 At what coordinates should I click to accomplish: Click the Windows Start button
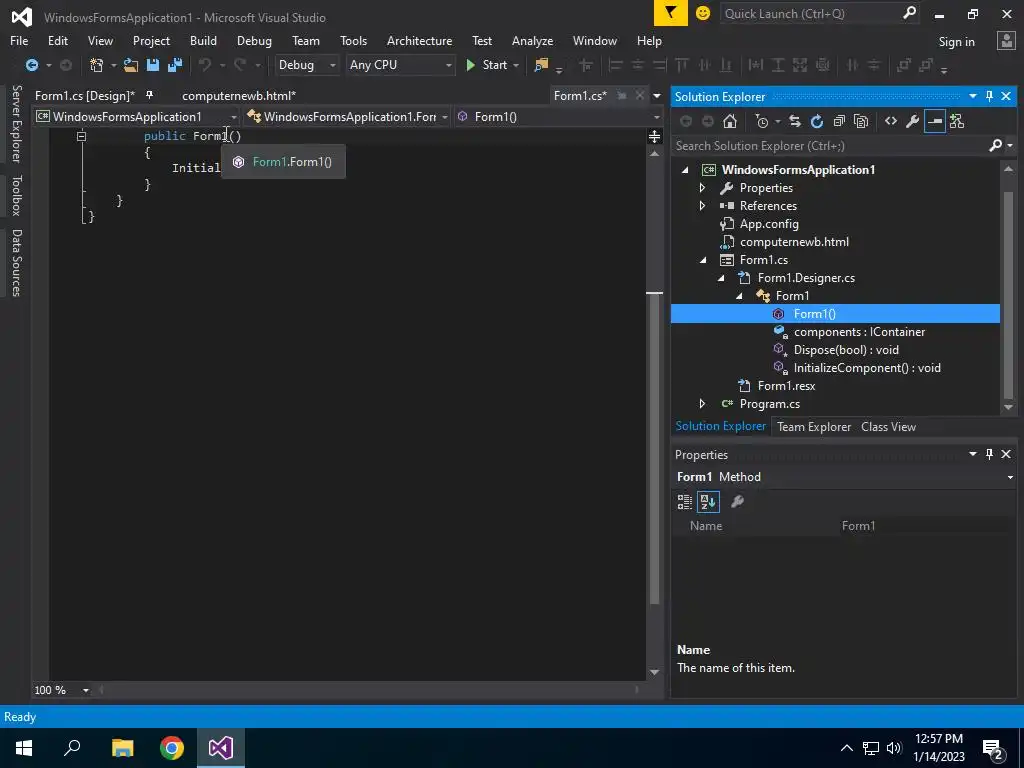pyautogui.click(x=24, y=748)
